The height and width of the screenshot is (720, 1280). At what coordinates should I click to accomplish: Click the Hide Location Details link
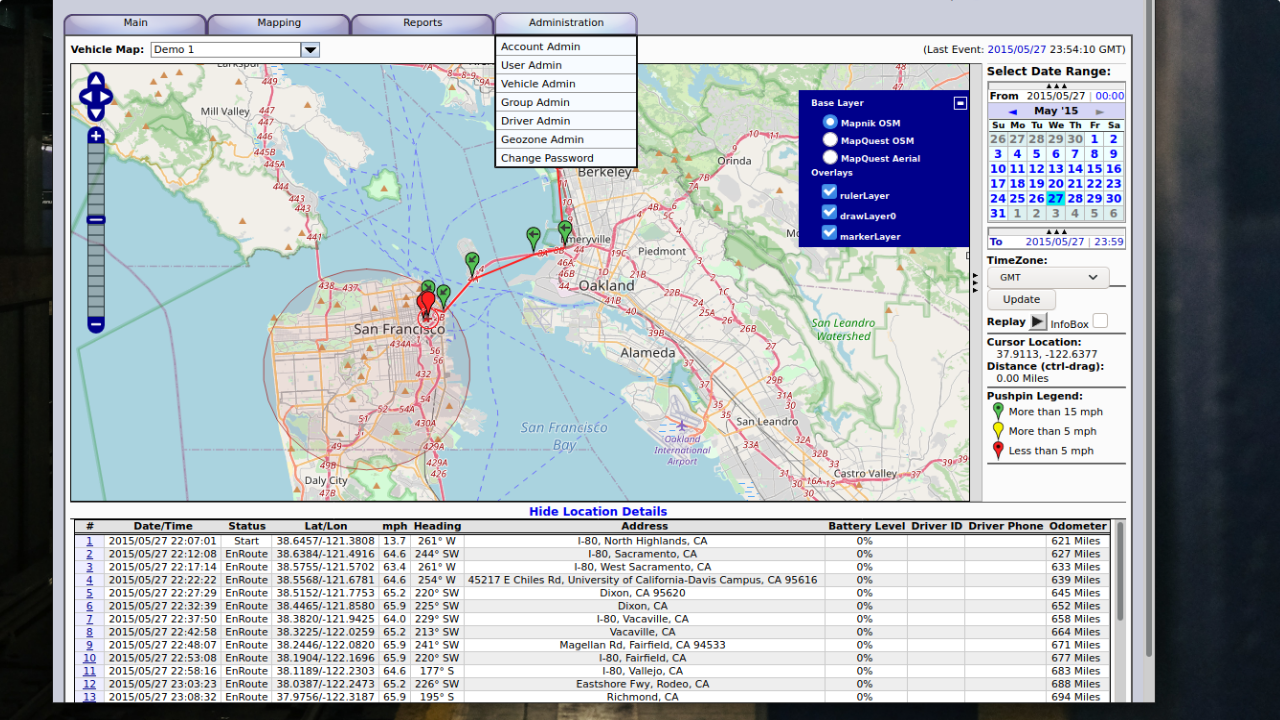[597, 511]
